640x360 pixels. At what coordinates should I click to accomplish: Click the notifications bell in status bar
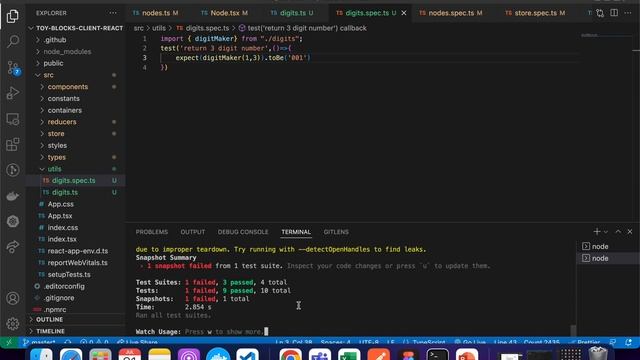629,342
